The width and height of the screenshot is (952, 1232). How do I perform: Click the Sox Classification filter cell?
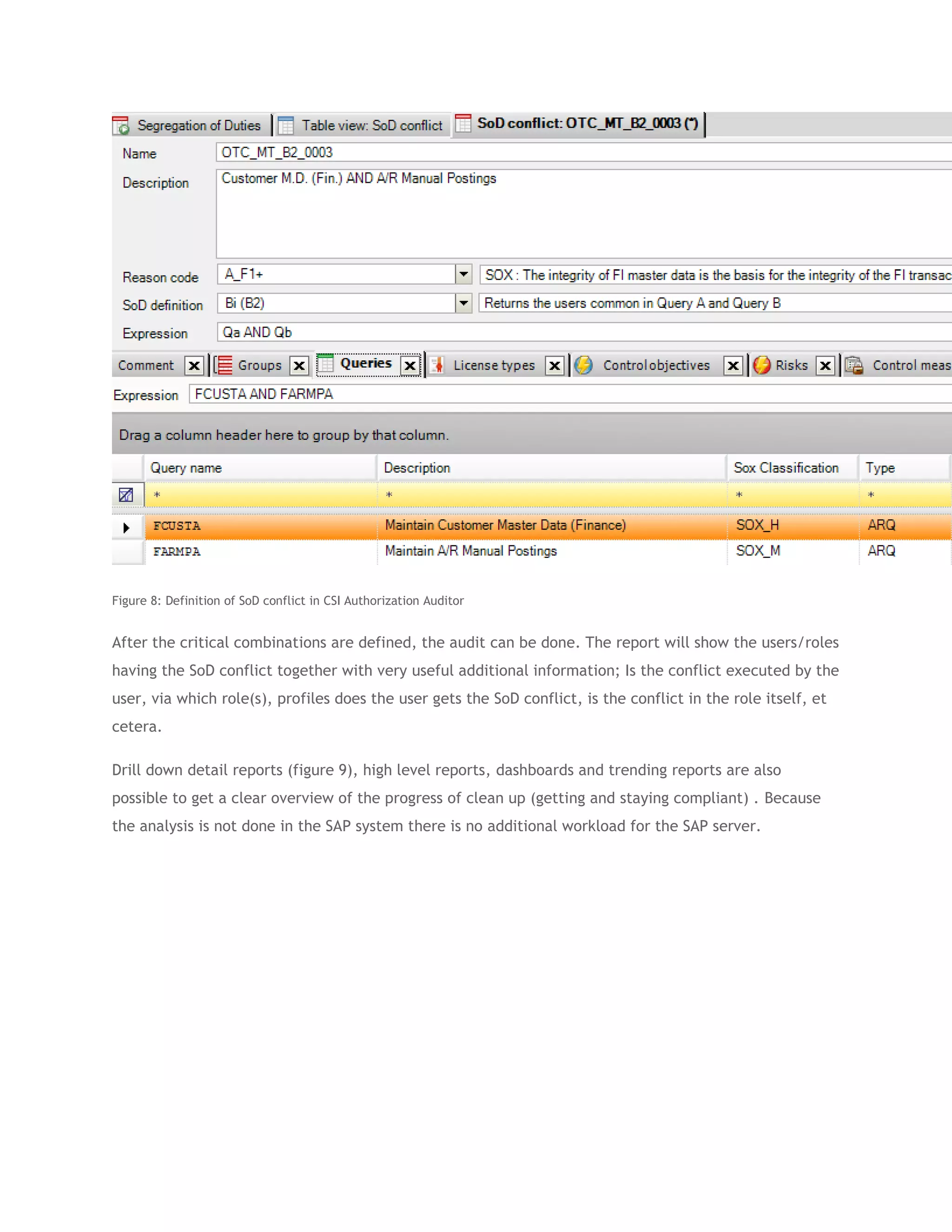[x=793, y=495]
